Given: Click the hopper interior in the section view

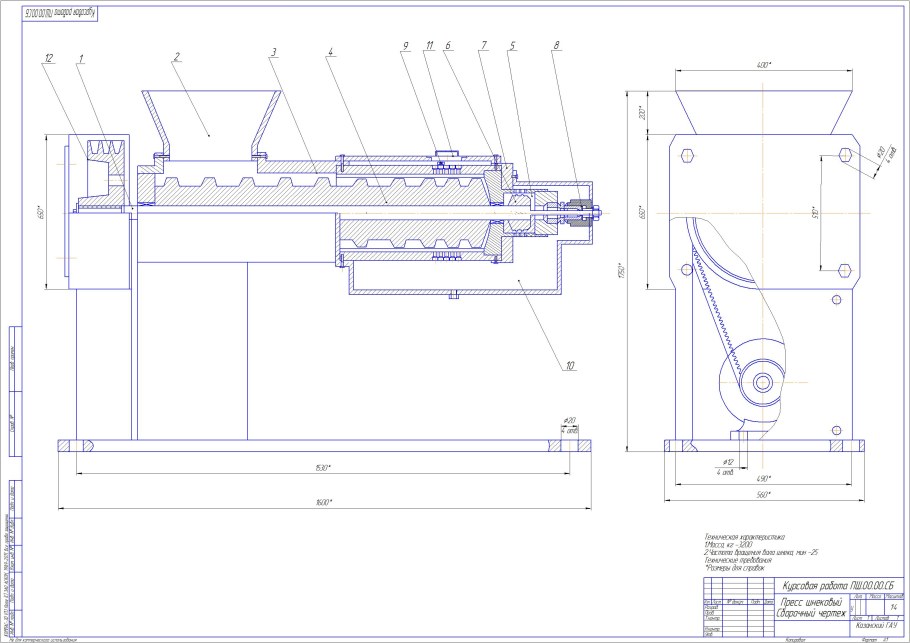Looking at the screenshot, I should pyautogui.click(x=208, y=130).
